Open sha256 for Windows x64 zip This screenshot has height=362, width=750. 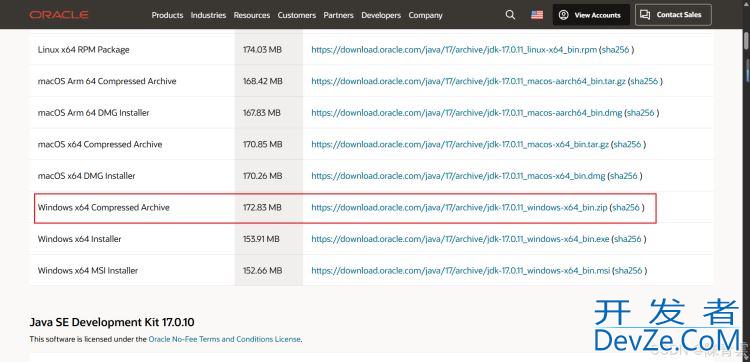[x=626, y=208]
